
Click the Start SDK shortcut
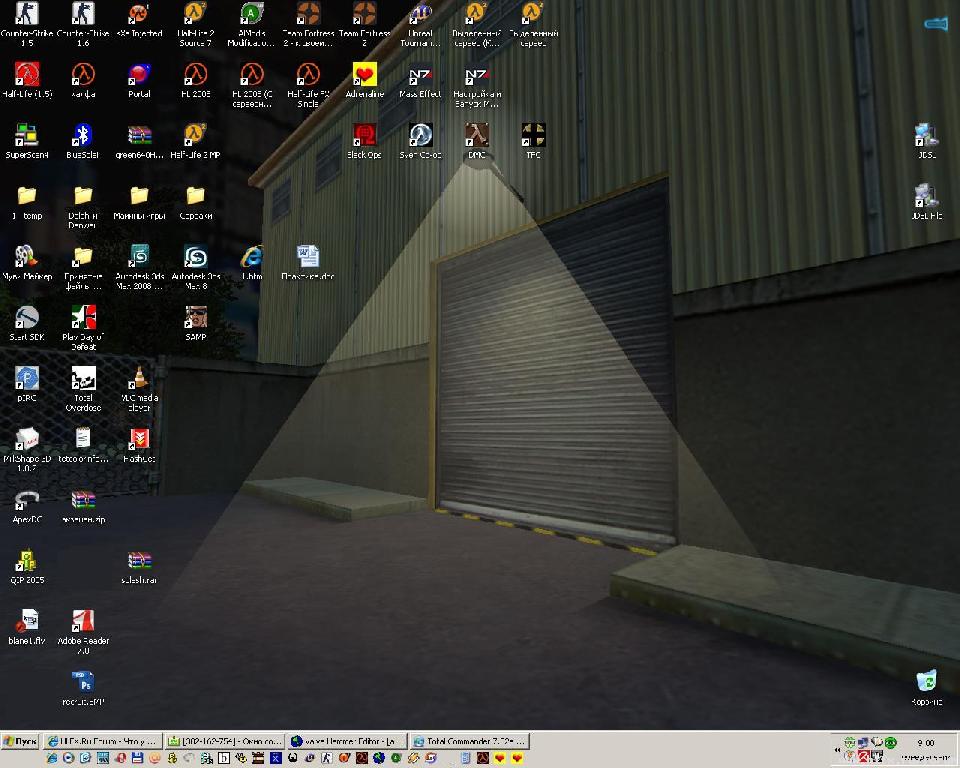tap(26, 323)
